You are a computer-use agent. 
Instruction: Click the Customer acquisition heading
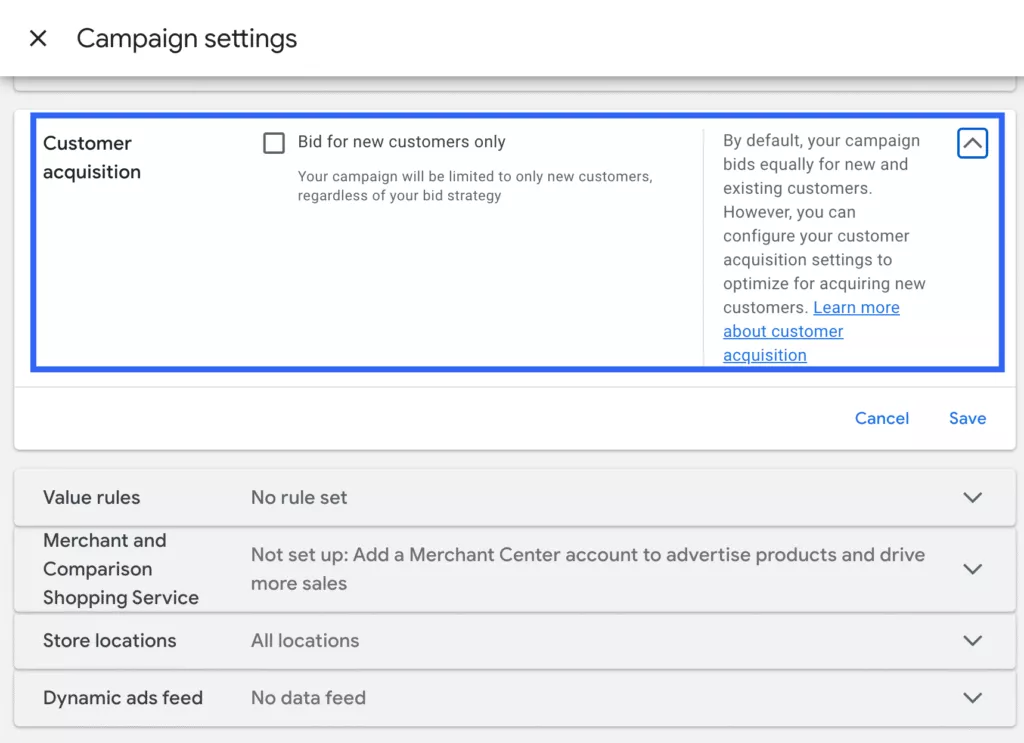click(x=92, y=157)
